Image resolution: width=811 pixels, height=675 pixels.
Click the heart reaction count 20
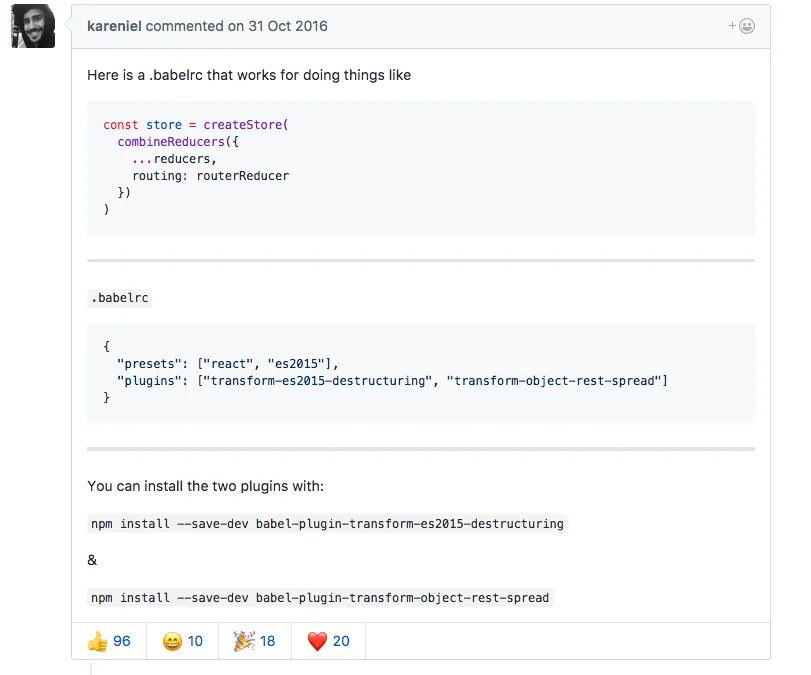[341, 641]
